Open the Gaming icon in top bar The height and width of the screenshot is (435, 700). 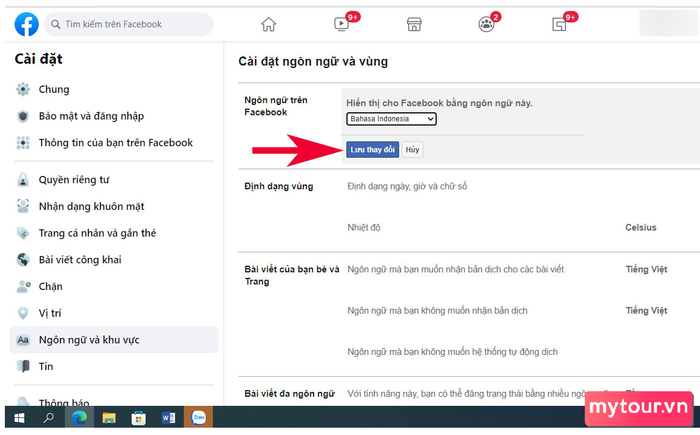(x=559, y=24)
